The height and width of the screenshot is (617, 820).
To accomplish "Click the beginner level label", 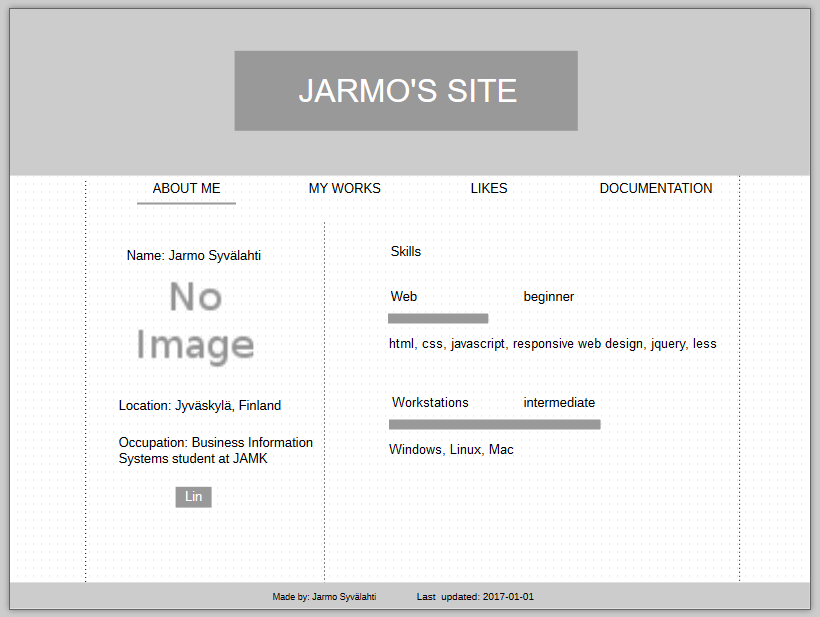I will tap(549, 296).
